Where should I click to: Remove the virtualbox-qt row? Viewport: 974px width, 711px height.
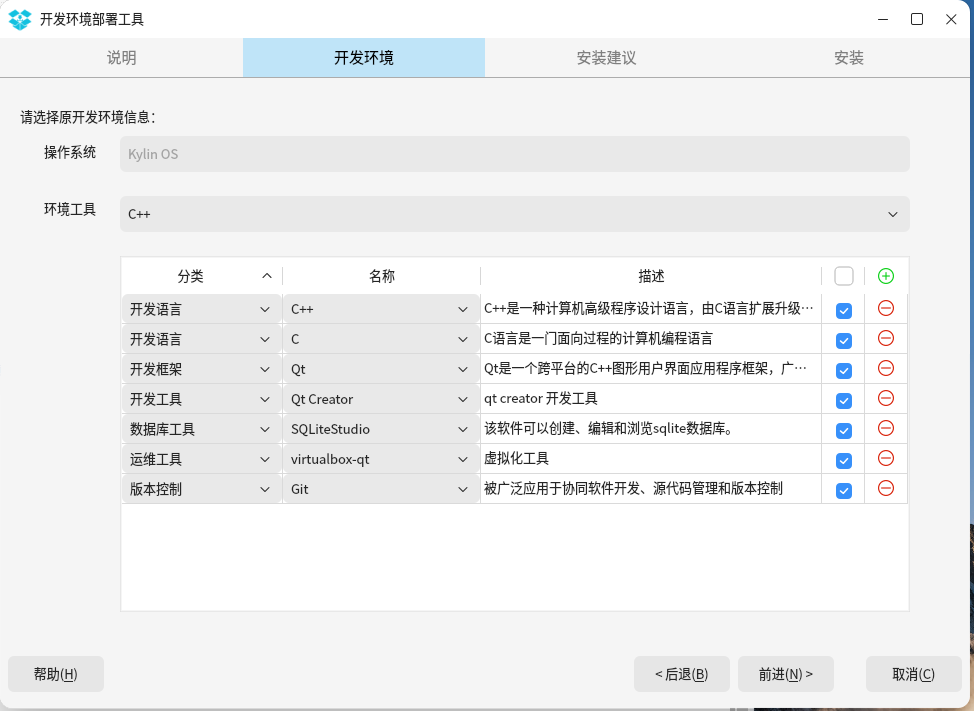click(886, 458)
